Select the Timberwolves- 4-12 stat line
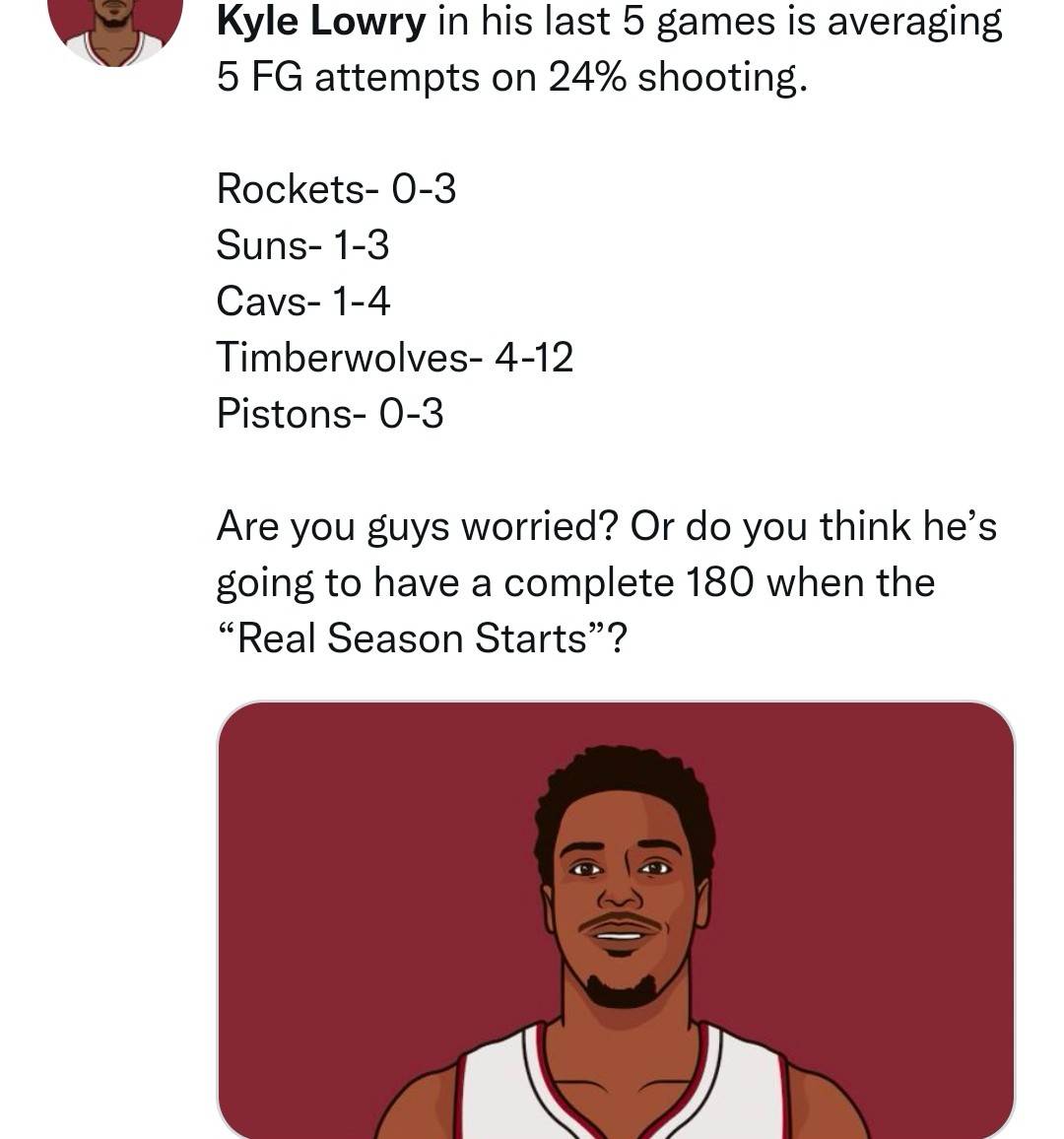This screenshot has height=1139, width=1064. coord(395,358)
